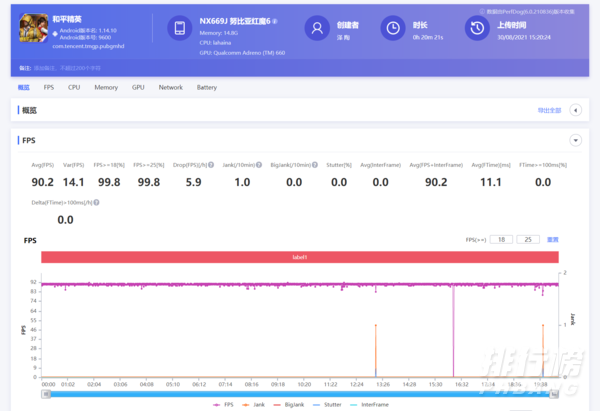
Task: Click the FPS threshold field showing 18
Action: click(x=501, y=240)
